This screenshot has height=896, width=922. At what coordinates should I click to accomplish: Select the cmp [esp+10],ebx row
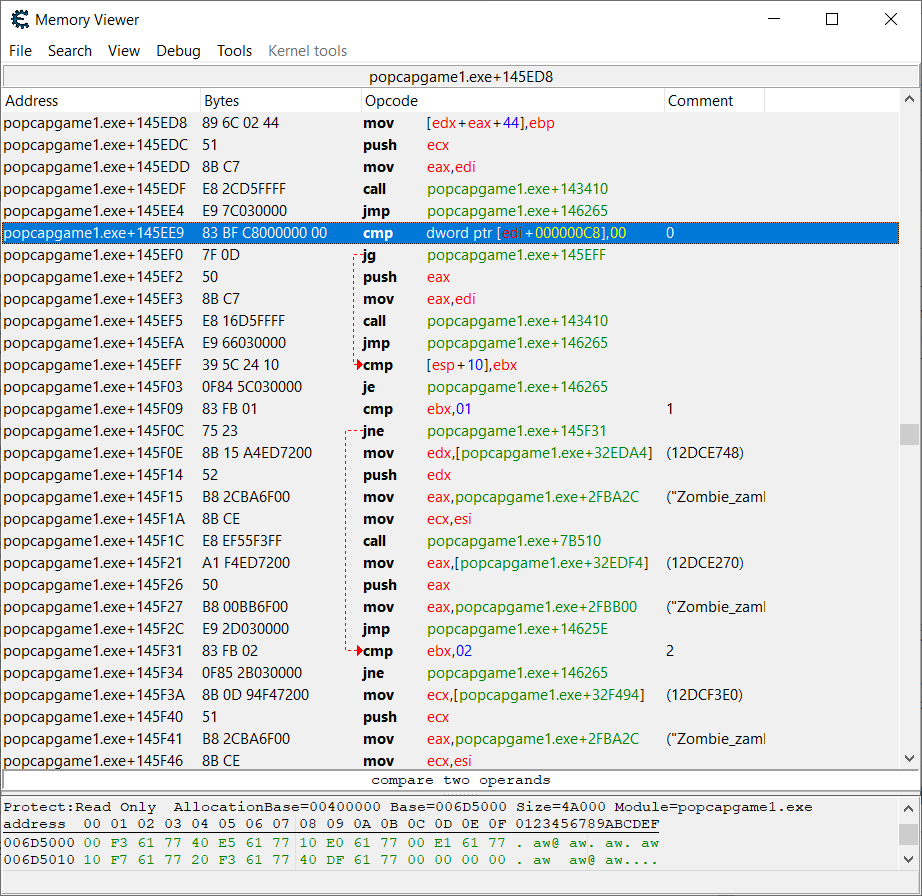pyautogui.click(x=450, y=365)
